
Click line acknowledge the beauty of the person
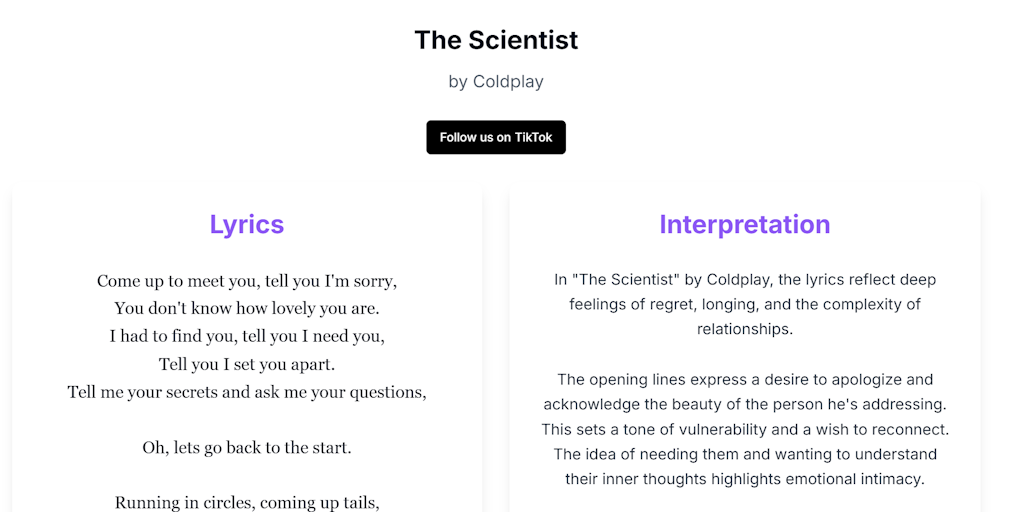click(x=744, y=404)
